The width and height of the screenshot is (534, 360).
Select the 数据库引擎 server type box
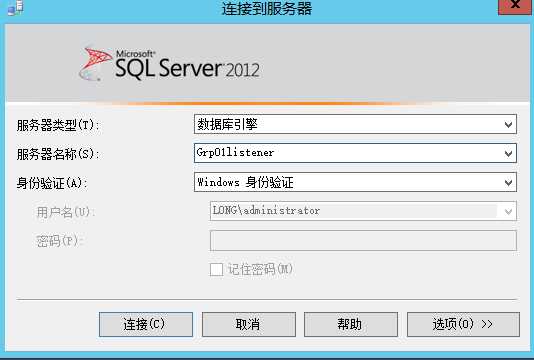point(355,124)
